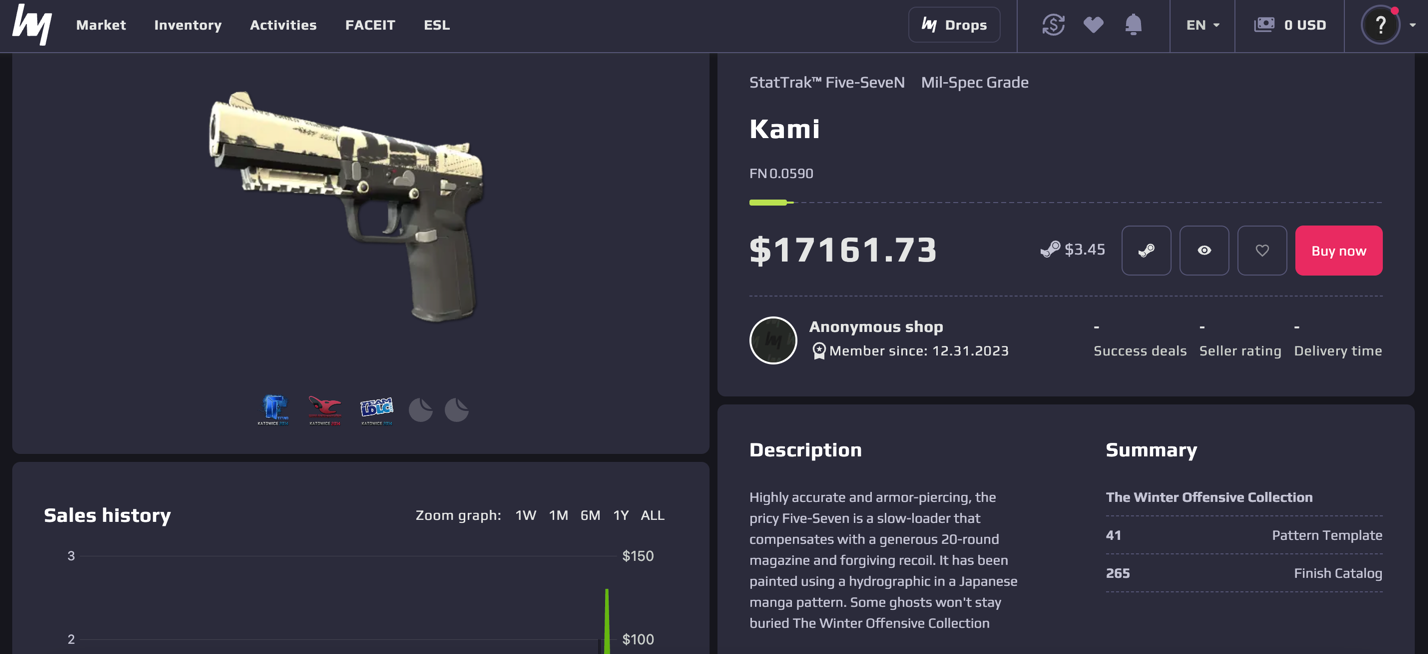The height and width of the screenshot is (654, 1428).
Task: Select the first blue Katowice sticker
Action: pyautogui.click(x=273, y=409)
